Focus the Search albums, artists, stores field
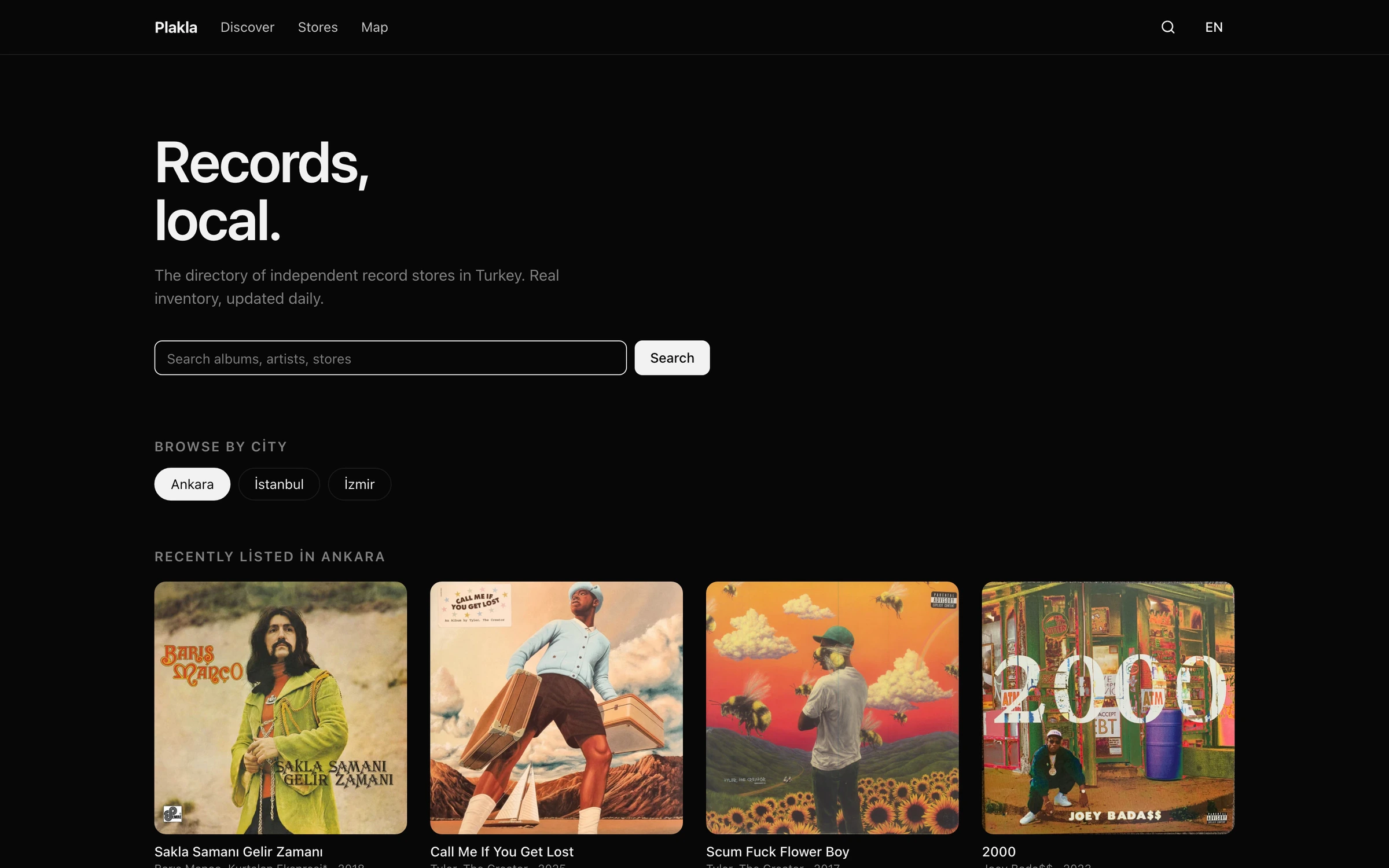 391,358
